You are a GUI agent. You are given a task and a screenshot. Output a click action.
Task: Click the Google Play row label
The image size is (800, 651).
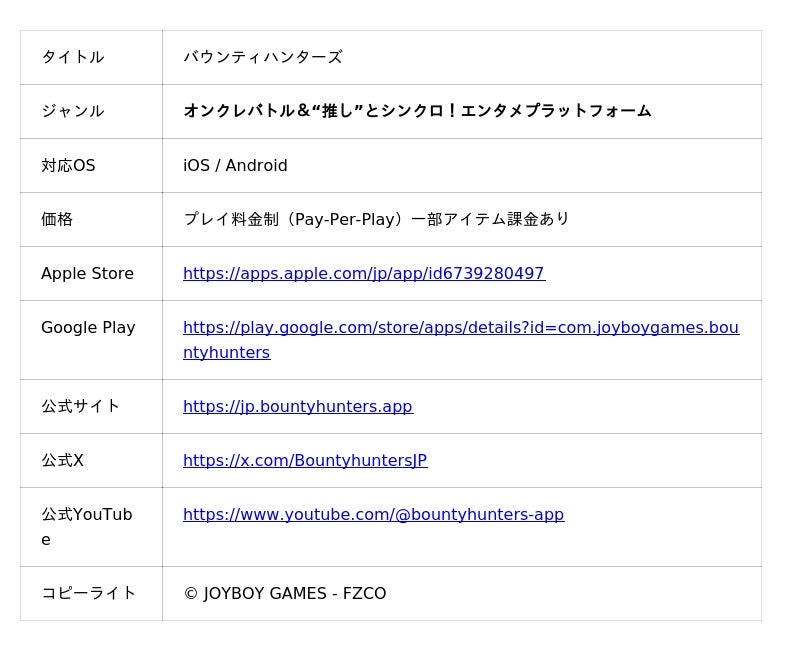click(x=88, y=327)
